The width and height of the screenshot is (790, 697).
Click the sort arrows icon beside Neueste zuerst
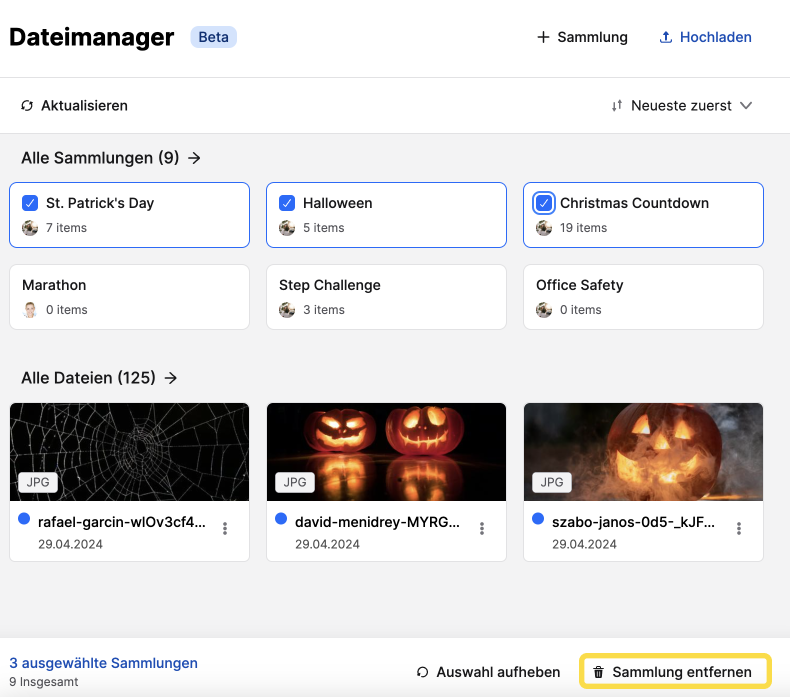[617, 105]
